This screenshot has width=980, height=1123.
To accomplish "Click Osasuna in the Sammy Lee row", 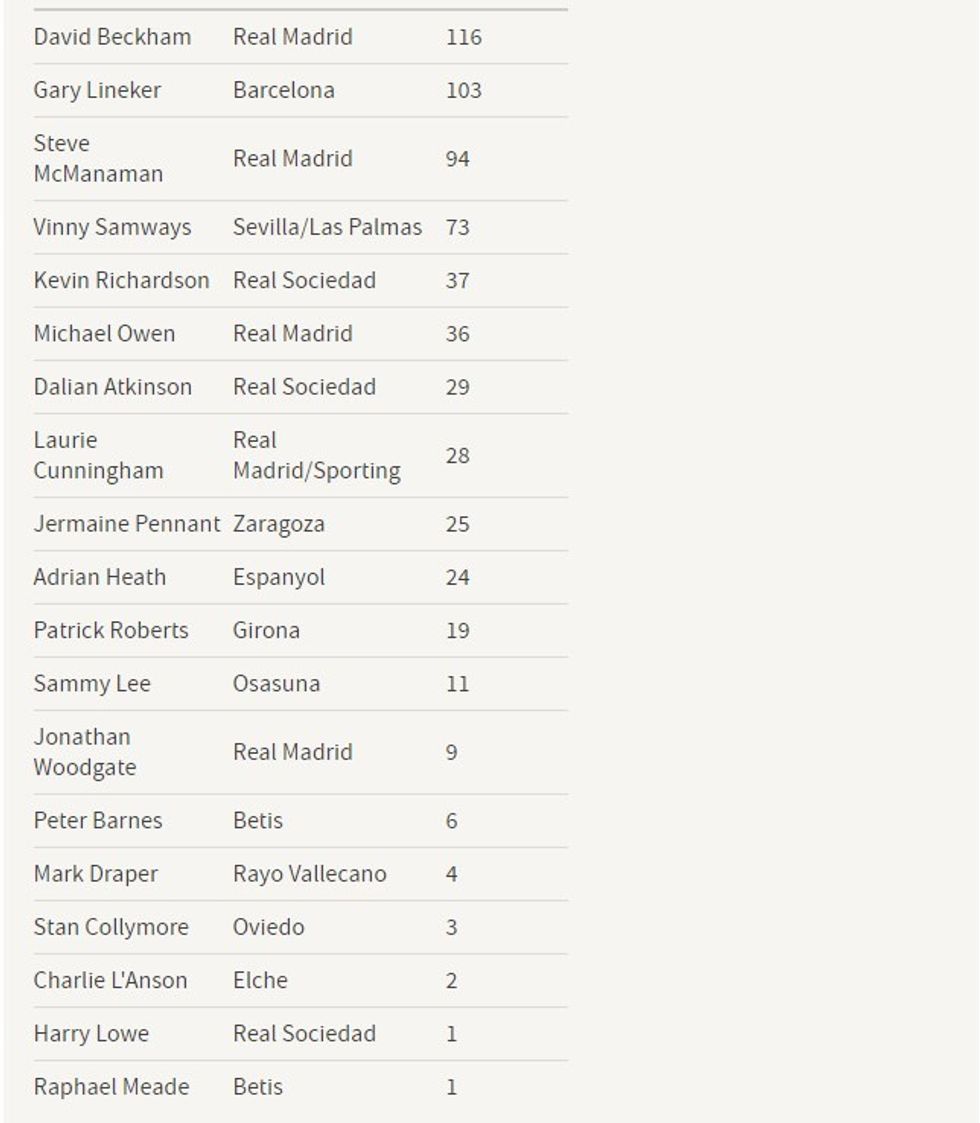I will point(276,684).
